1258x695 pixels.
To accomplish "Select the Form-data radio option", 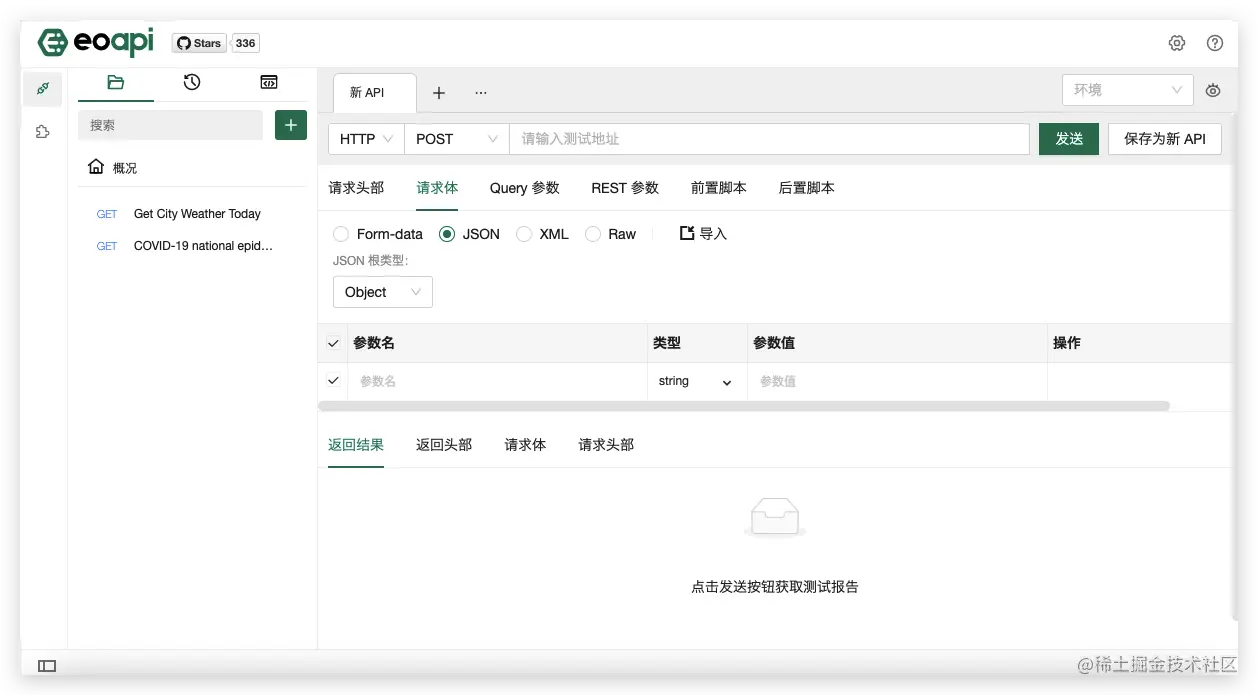I will pyautogui.click(x=340, y=234).
